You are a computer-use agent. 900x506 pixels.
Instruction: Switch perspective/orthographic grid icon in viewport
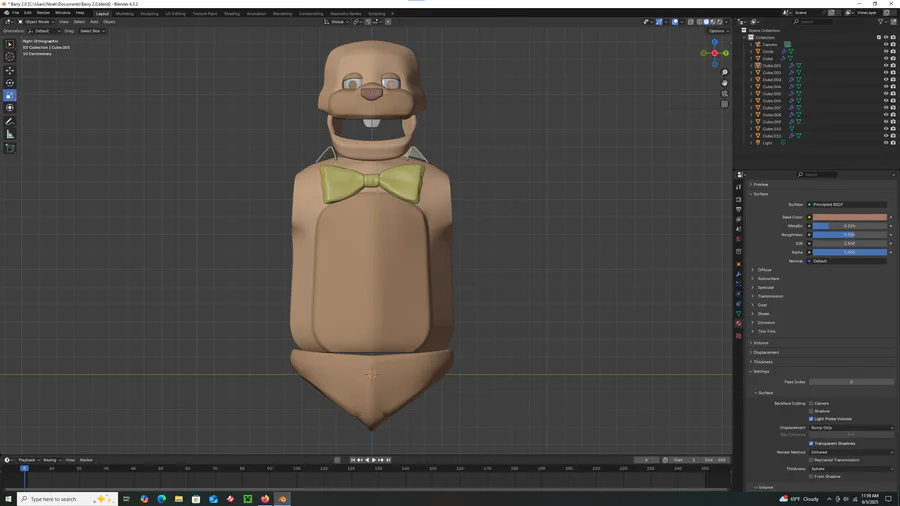(724, 104)
